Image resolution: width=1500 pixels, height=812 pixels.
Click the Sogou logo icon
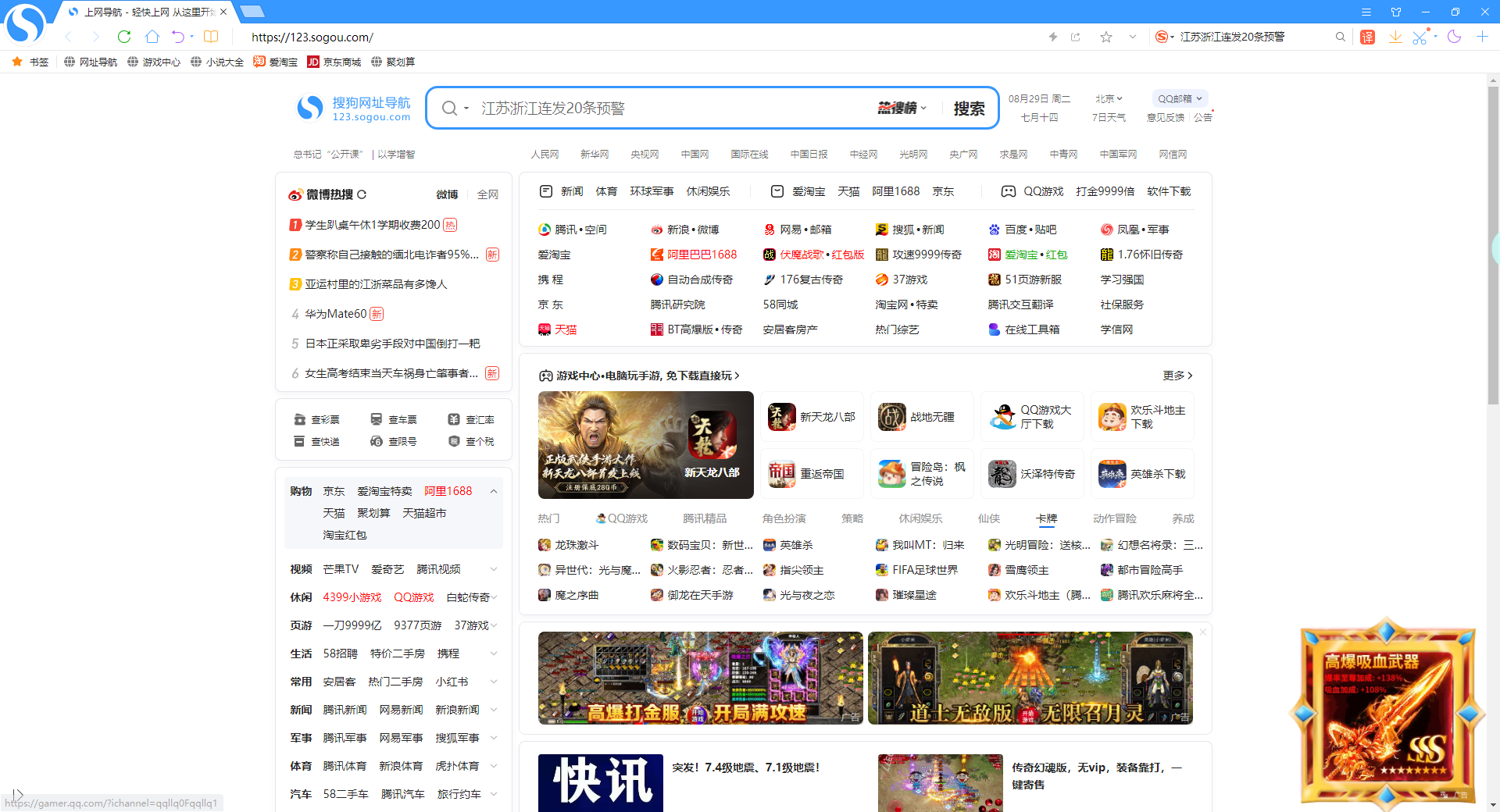point(309,108)
